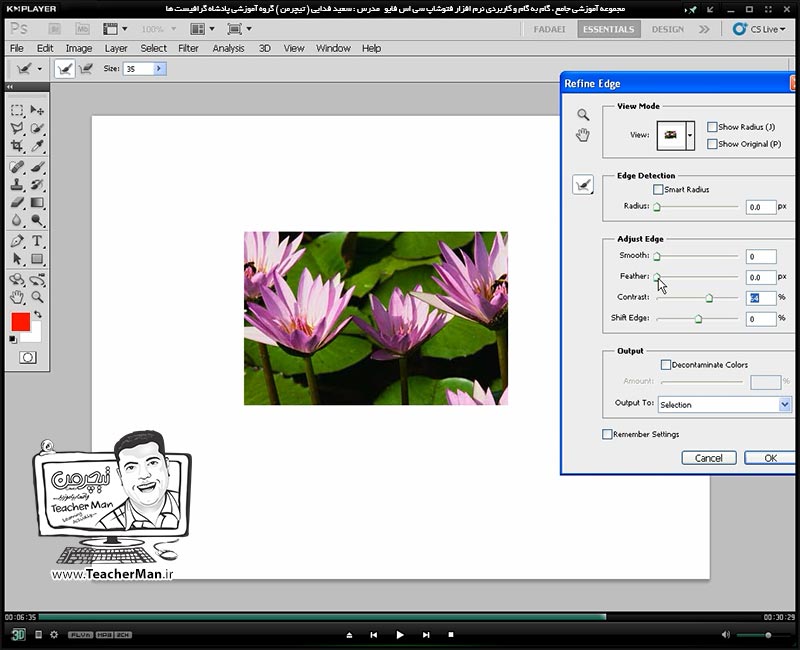Click Hand tool in Refine Edge dialog
This screenshot has height=650, width=800.
[x=583, y=135]
